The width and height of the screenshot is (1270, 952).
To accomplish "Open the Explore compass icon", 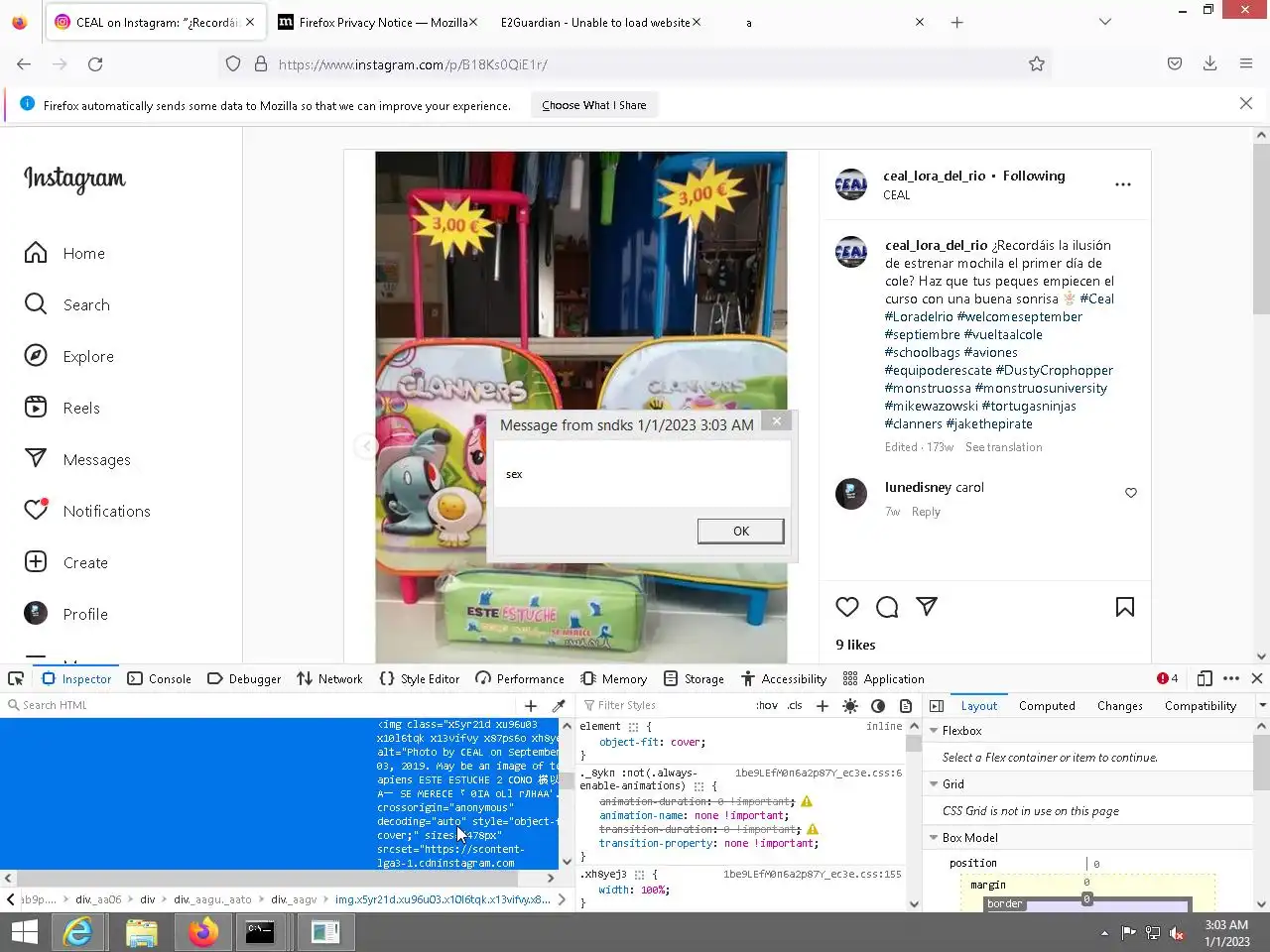I will 36,356.
